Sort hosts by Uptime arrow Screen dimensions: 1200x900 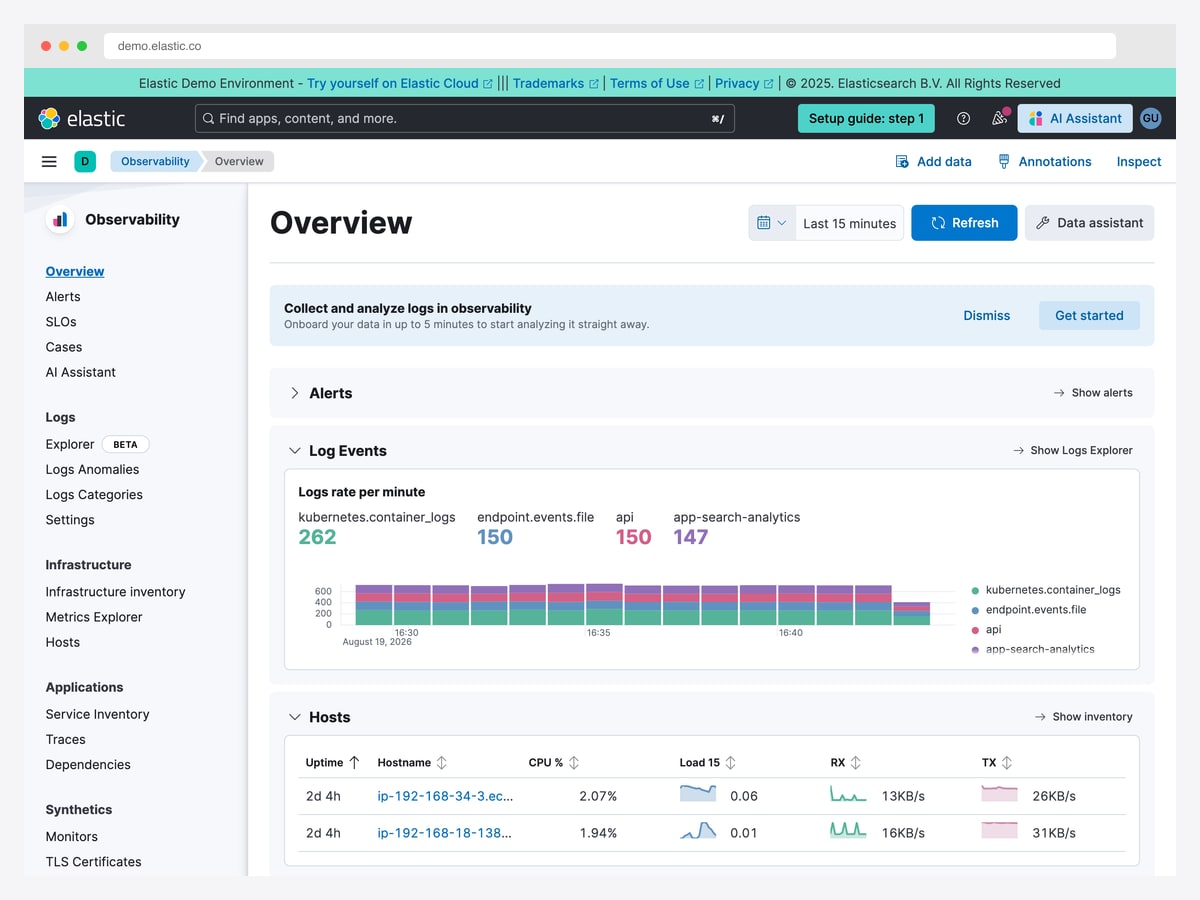[x=354, y=762]
